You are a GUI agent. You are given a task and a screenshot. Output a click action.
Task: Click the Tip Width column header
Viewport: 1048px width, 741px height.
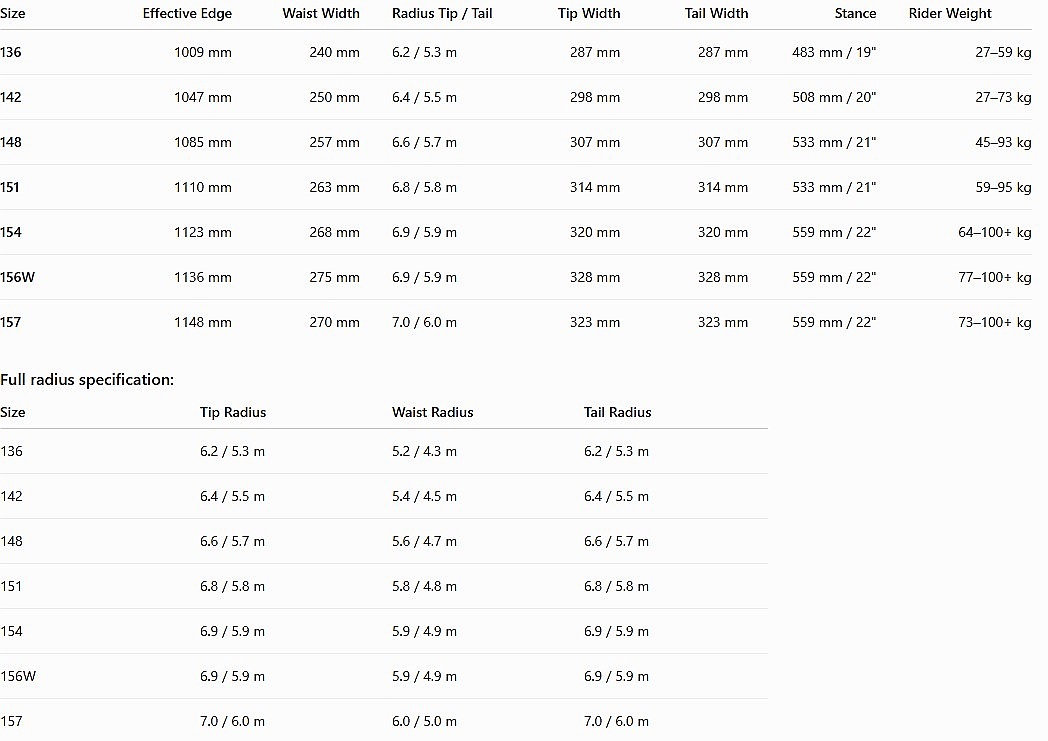pos(589,13)
